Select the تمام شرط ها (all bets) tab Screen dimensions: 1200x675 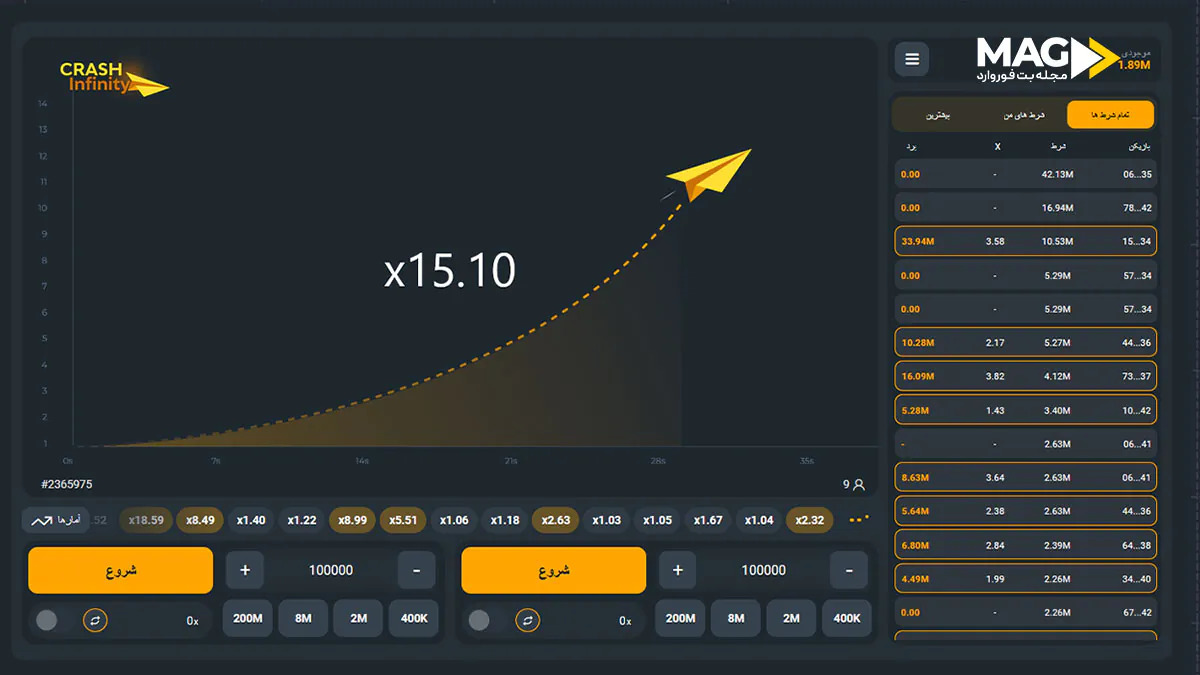click(x=1110, y=115)
